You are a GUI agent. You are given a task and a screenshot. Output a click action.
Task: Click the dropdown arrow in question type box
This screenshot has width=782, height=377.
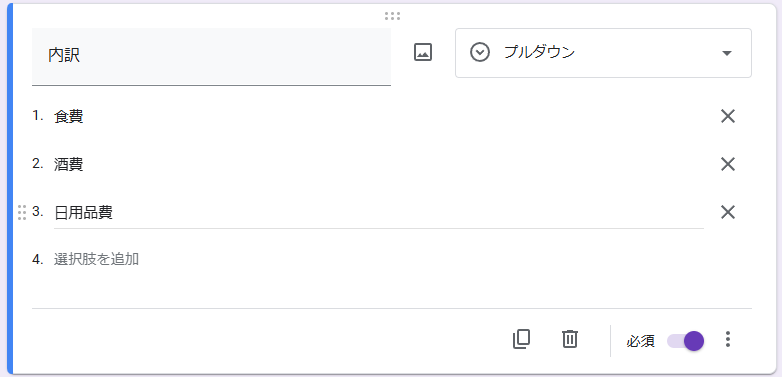pyautogui.click(x=727, y=53)
